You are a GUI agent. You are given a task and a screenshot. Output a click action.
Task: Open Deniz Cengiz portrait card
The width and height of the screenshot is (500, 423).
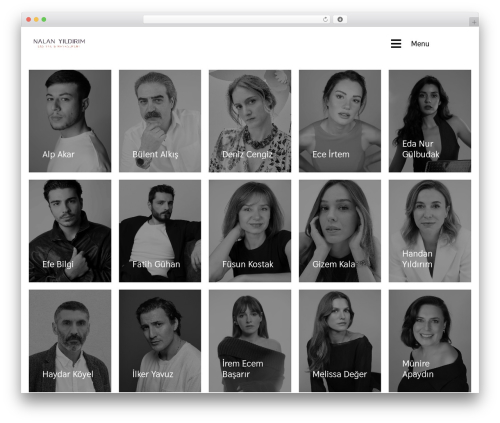pos(250,121)
